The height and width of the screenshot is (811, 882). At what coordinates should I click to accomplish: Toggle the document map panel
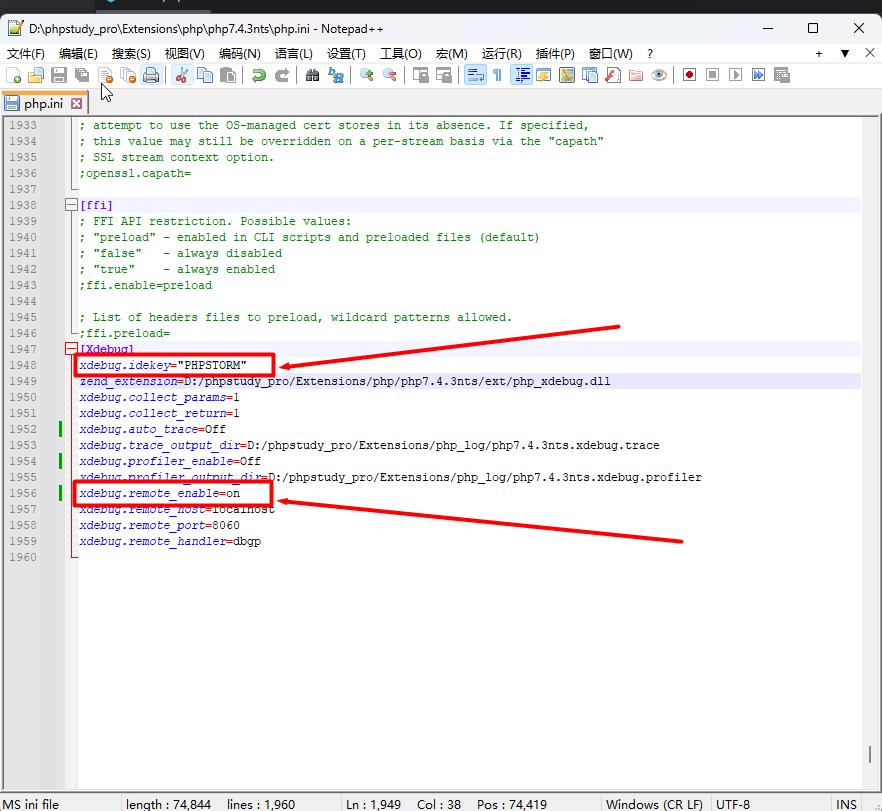click(568, 75)
